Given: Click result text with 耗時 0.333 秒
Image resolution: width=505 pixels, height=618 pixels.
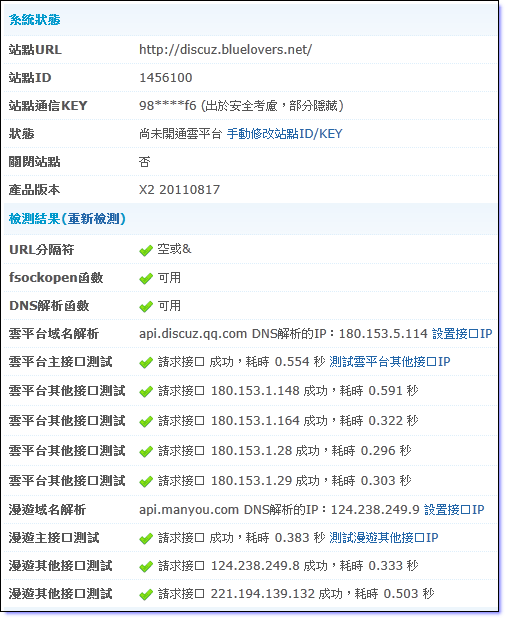Looking at the screenshot, I should (x=288, y=566).
